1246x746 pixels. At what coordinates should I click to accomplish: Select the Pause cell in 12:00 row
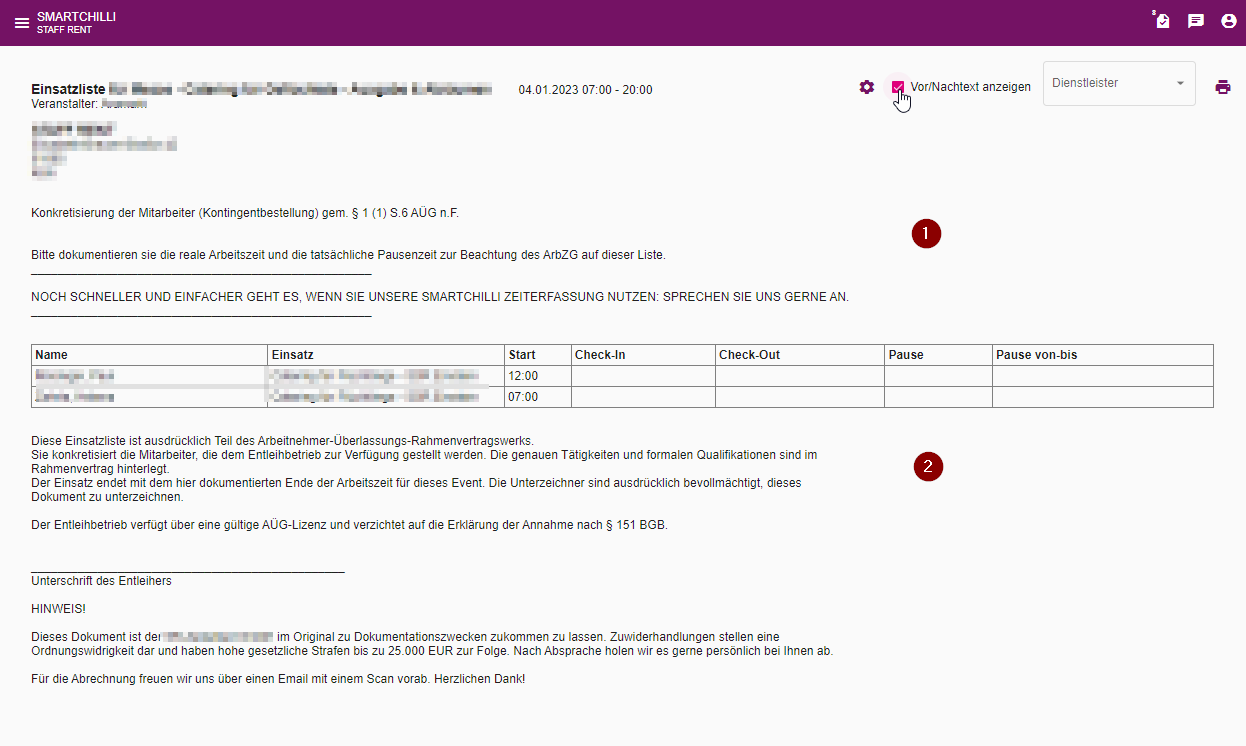(938, 376)
